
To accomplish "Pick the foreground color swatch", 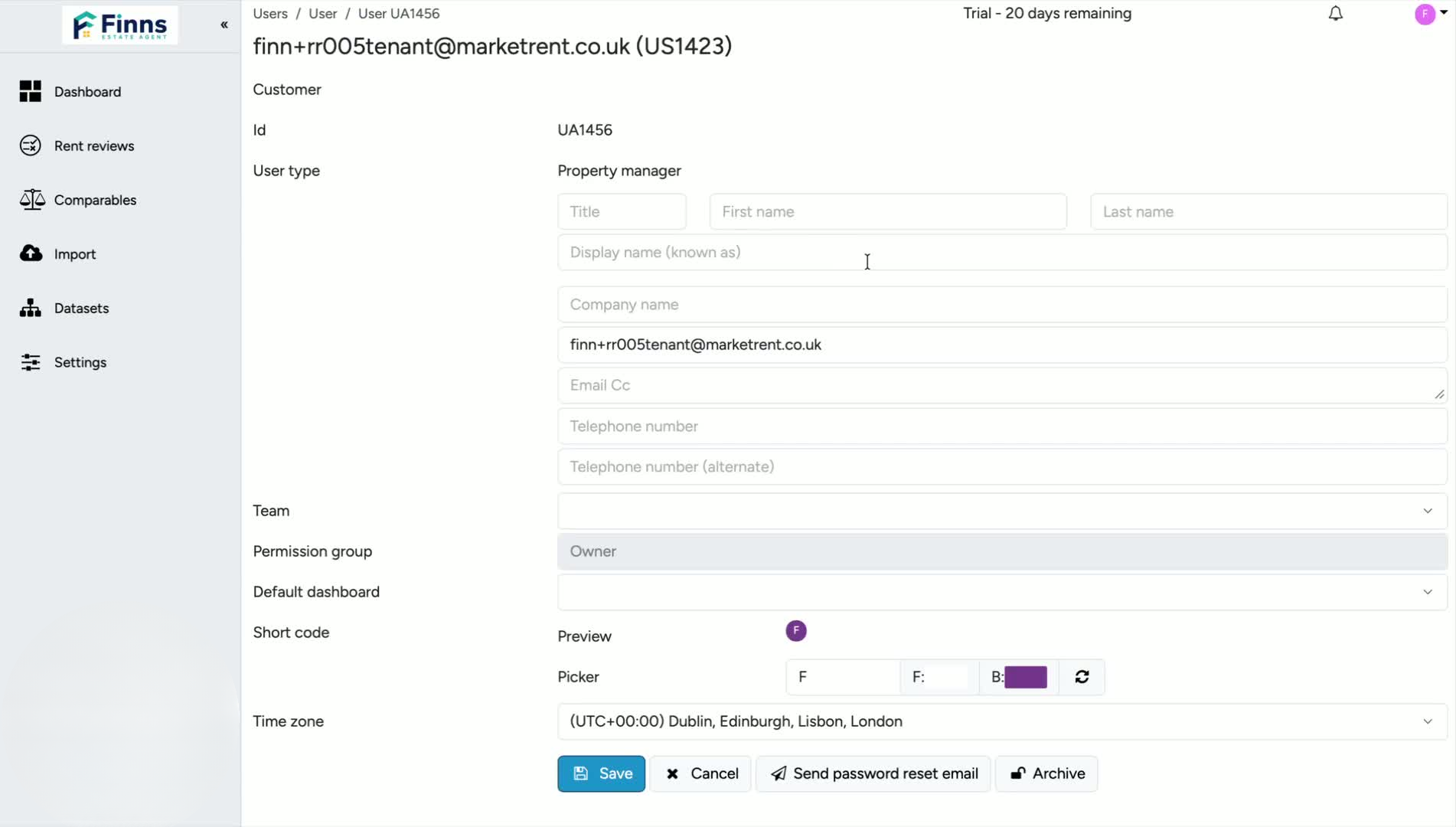I will [x=947, y=677].
